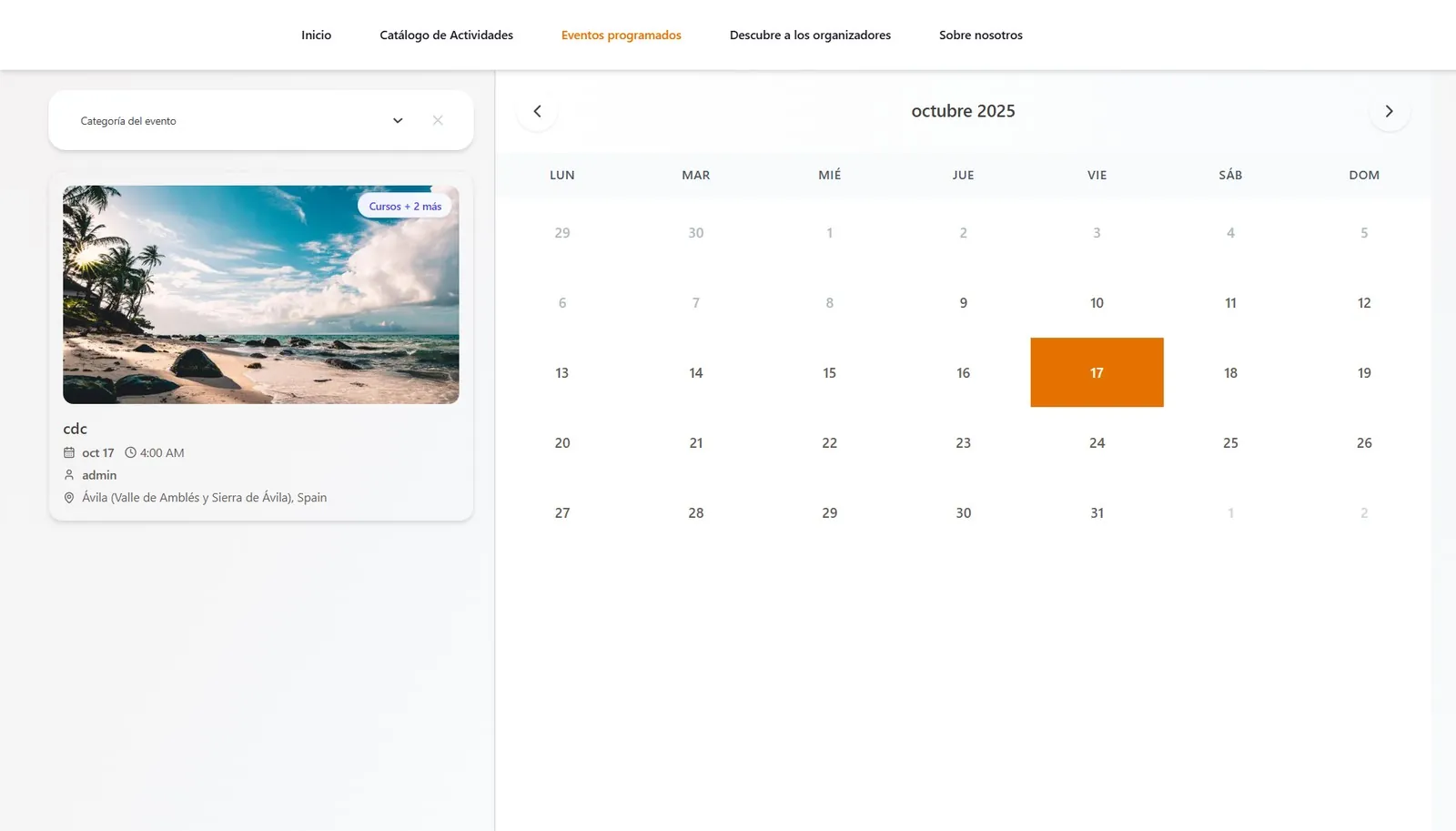Select October 24 in calendar

pyautogui.click(x=1097, y=443)
